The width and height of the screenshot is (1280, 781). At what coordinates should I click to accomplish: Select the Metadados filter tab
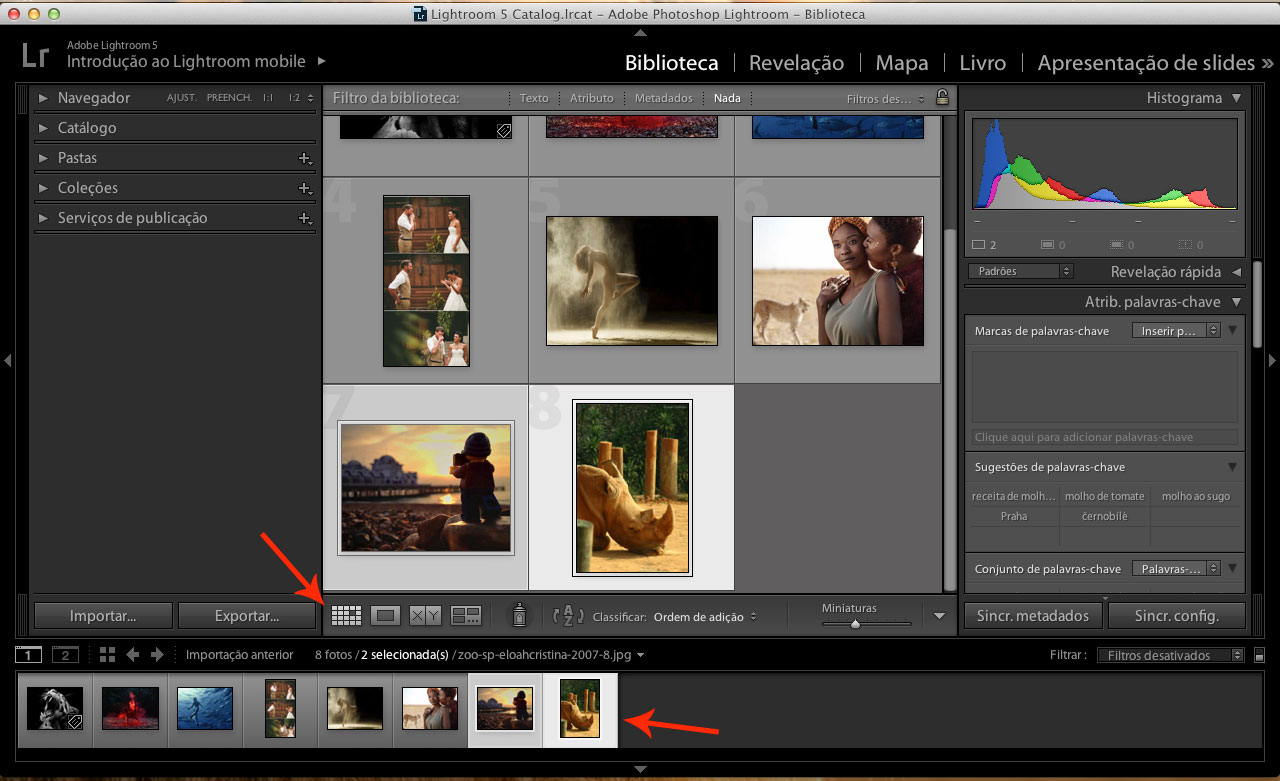pos(663,98)
